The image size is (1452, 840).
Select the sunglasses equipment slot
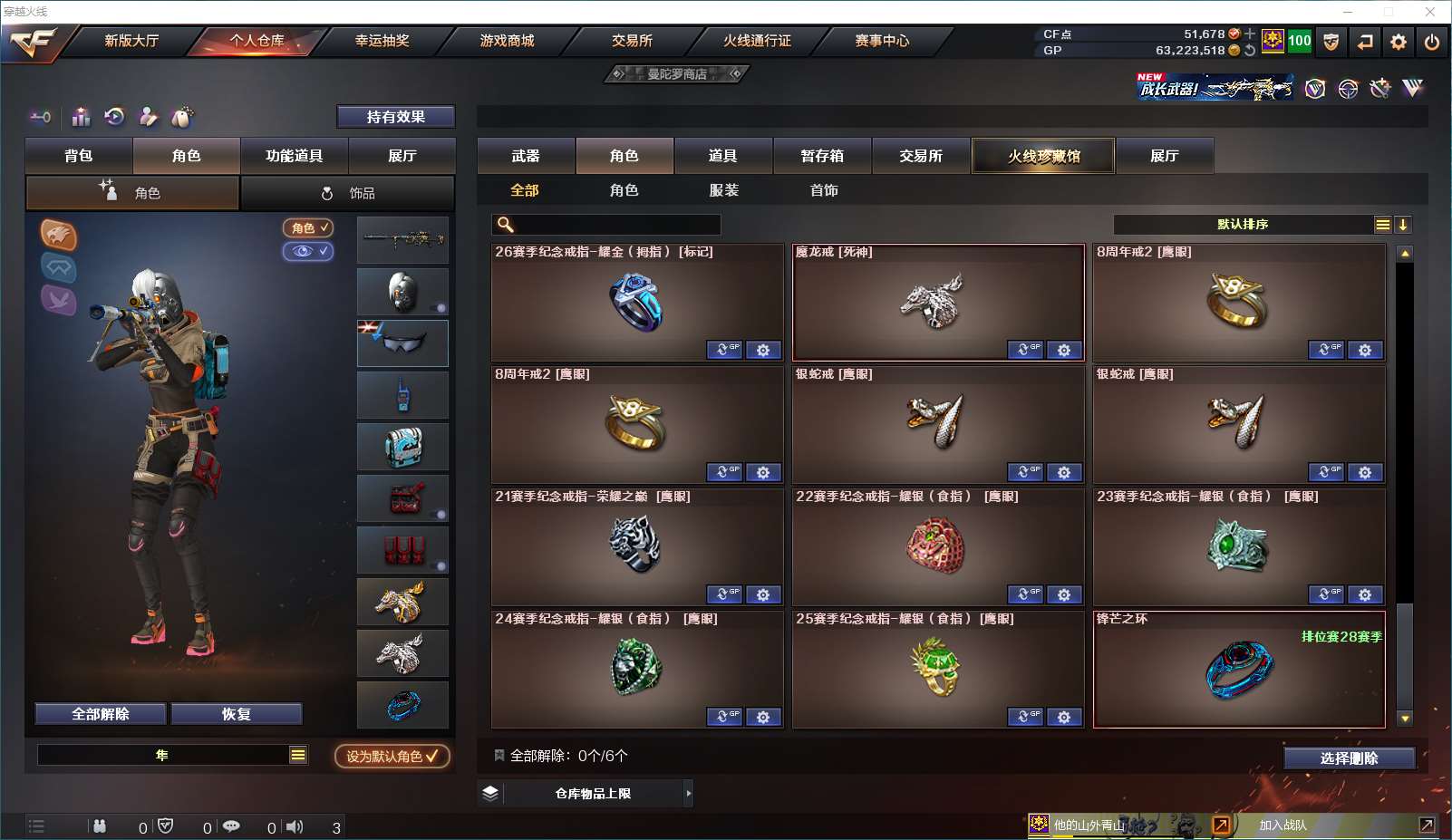pyautogui.click(x=402, y=343)
